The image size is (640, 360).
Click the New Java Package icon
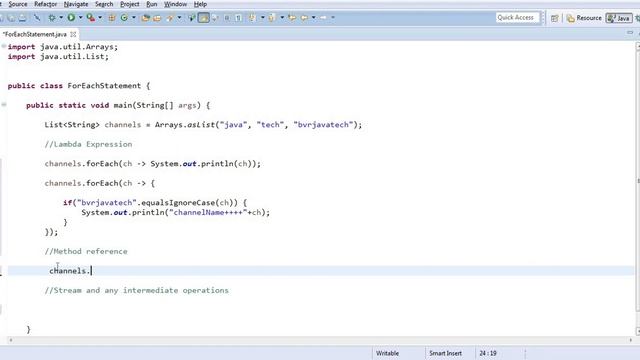[111, 18]
